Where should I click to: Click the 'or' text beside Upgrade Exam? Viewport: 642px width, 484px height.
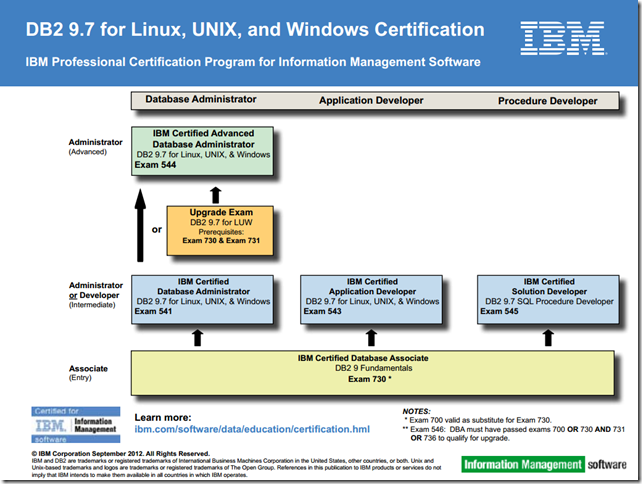click(x=157, y=230)
